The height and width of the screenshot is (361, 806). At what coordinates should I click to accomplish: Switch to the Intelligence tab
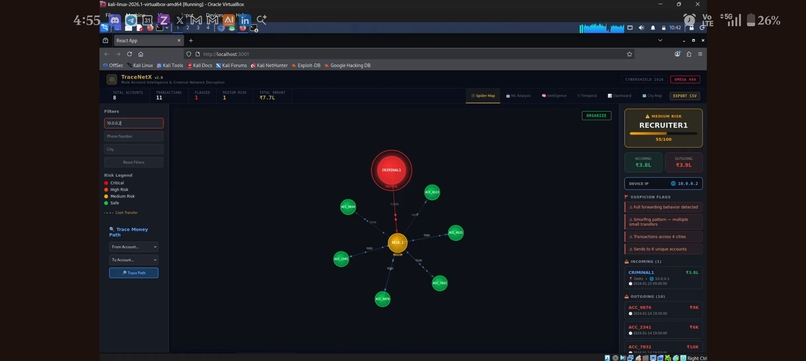coord(554,96)
